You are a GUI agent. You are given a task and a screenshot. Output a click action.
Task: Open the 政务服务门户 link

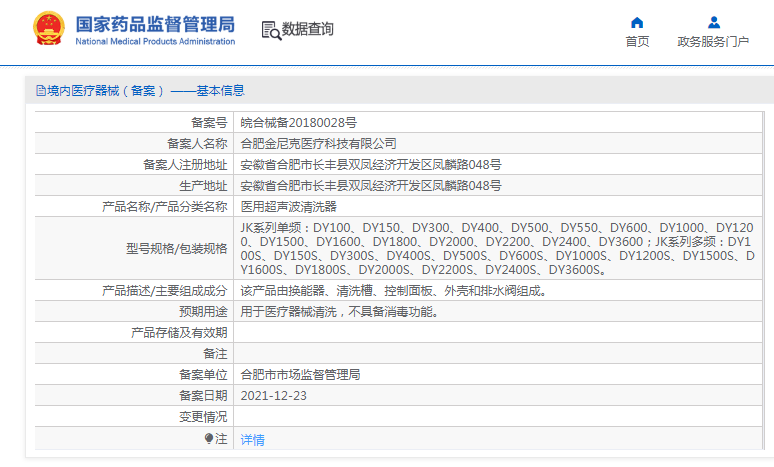coord(713,41)
